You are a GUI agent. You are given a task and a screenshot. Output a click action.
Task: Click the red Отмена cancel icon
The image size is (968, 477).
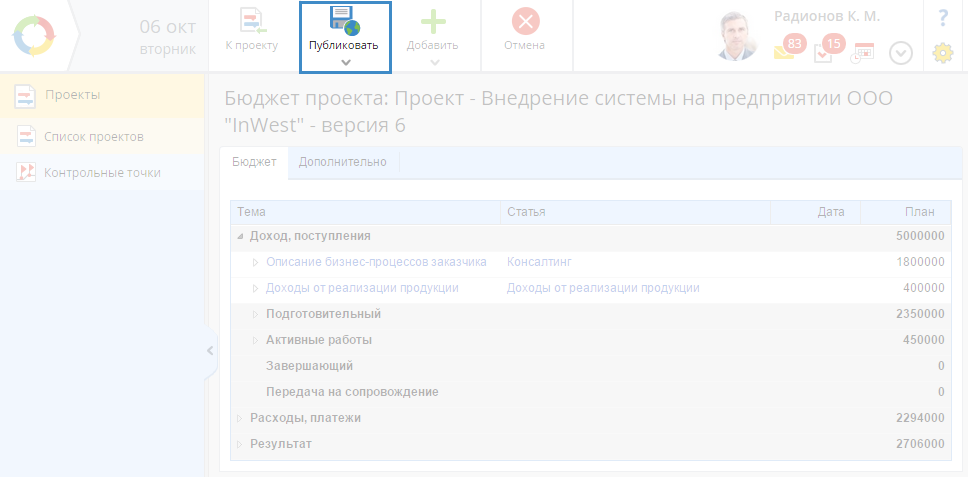[525, 21]
